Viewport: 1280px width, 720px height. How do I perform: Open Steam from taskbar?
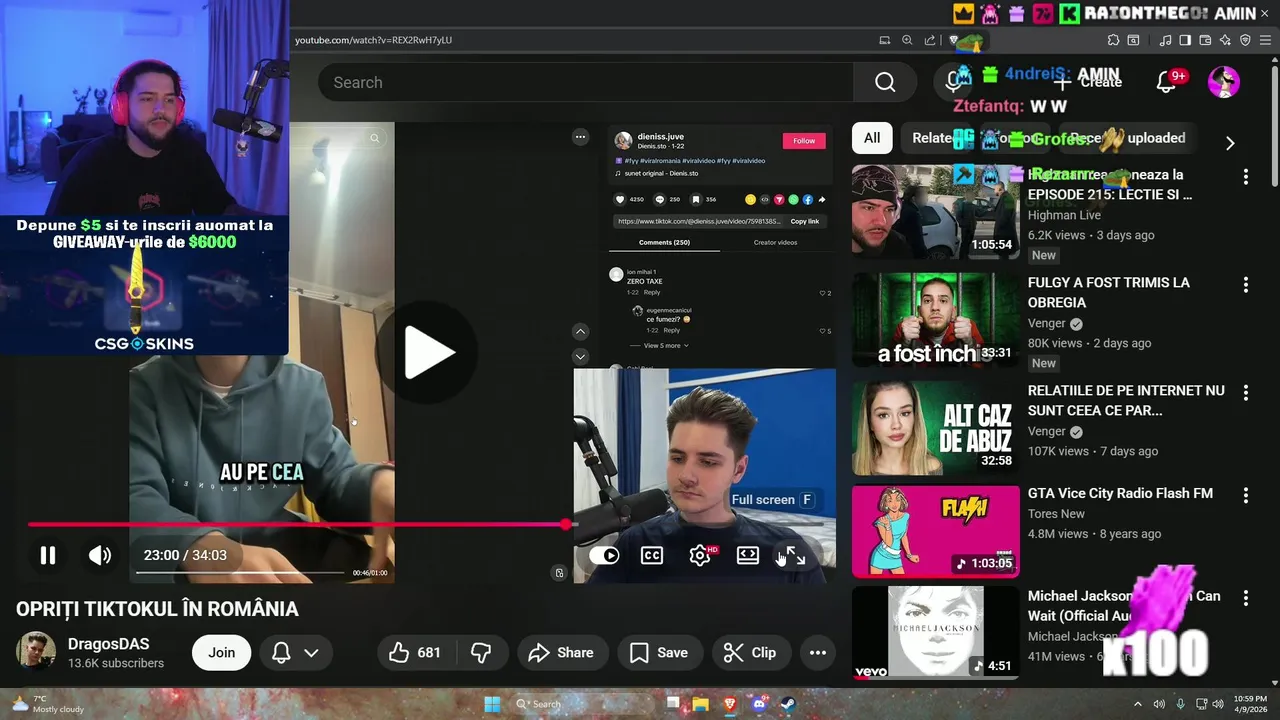tap(787, 704)
